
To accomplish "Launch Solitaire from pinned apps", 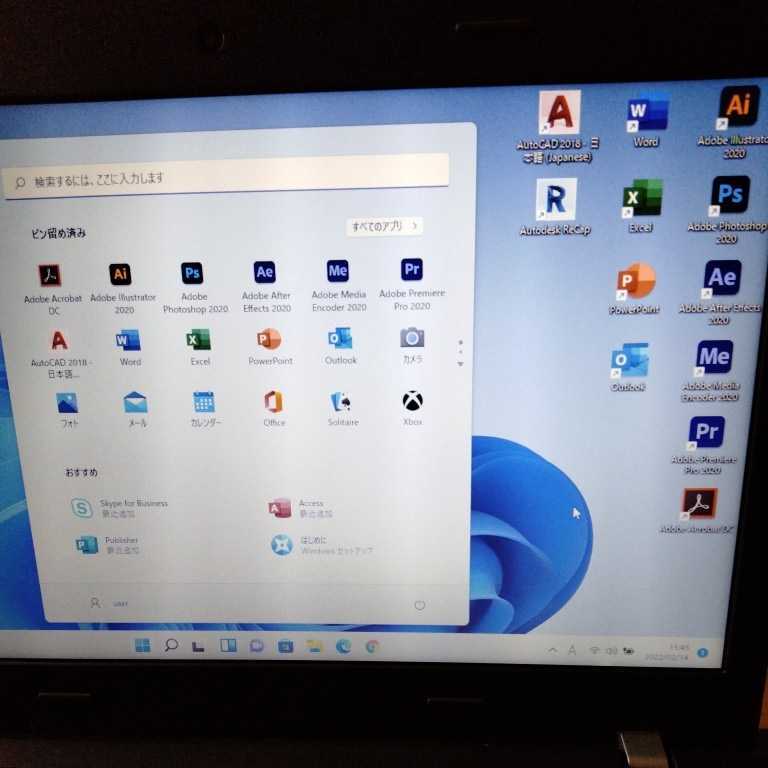I will [x=343, y=408].
